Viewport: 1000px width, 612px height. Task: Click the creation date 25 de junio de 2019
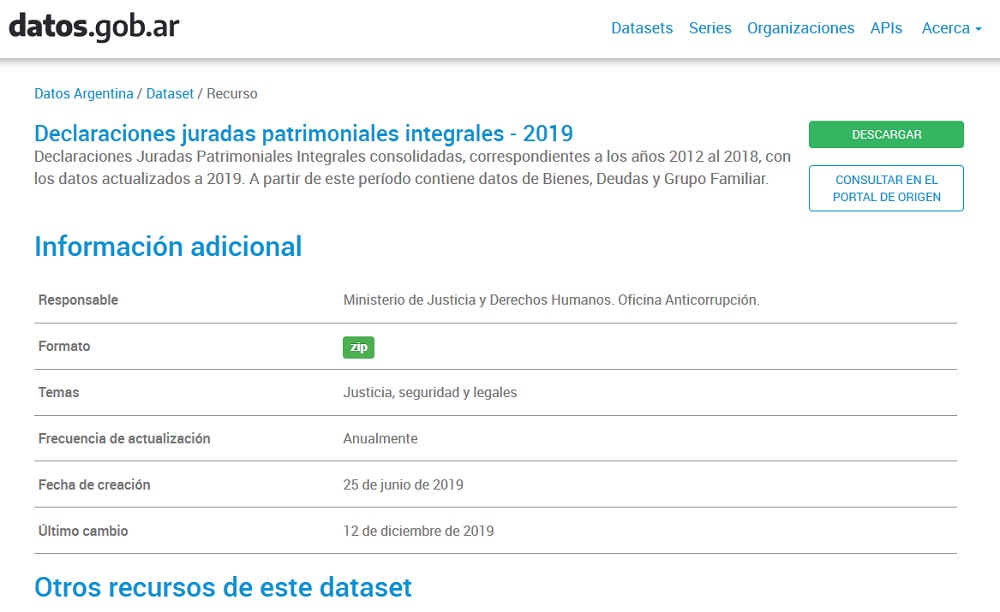pyautogui.click(x=403, y=484)
